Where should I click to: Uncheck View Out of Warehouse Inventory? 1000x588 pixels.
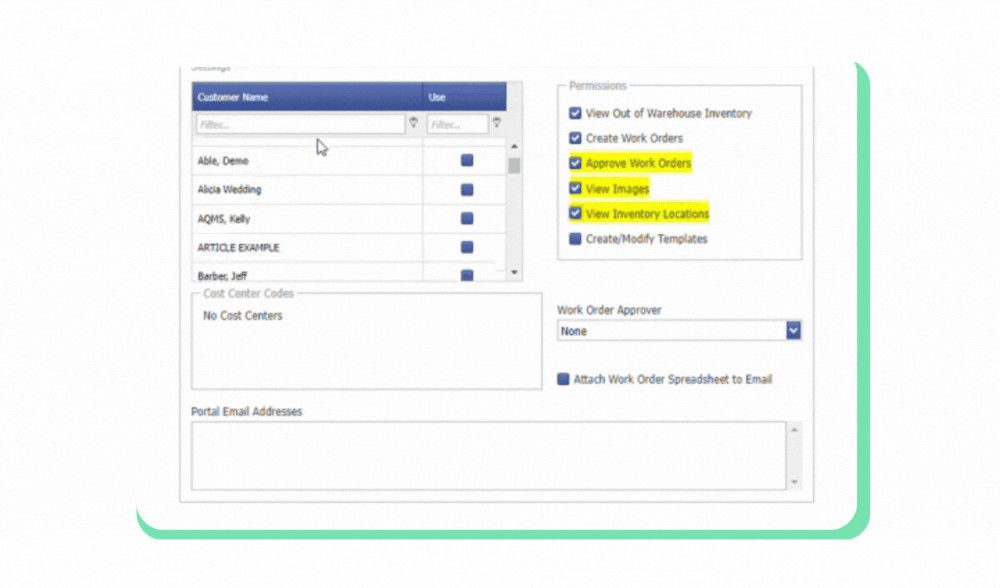coord(575,113)
